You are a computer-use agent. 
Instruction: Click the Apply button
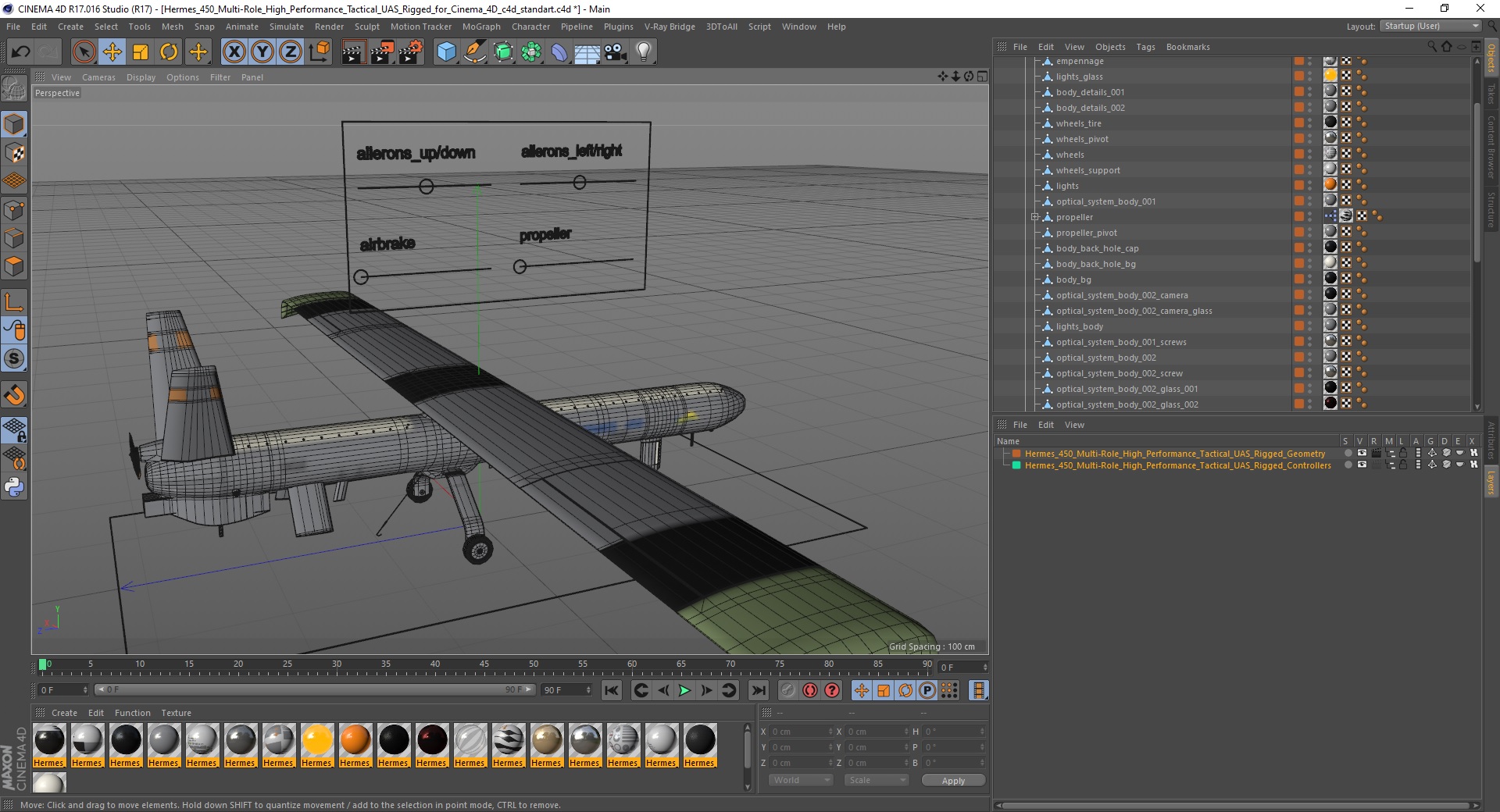953,781
